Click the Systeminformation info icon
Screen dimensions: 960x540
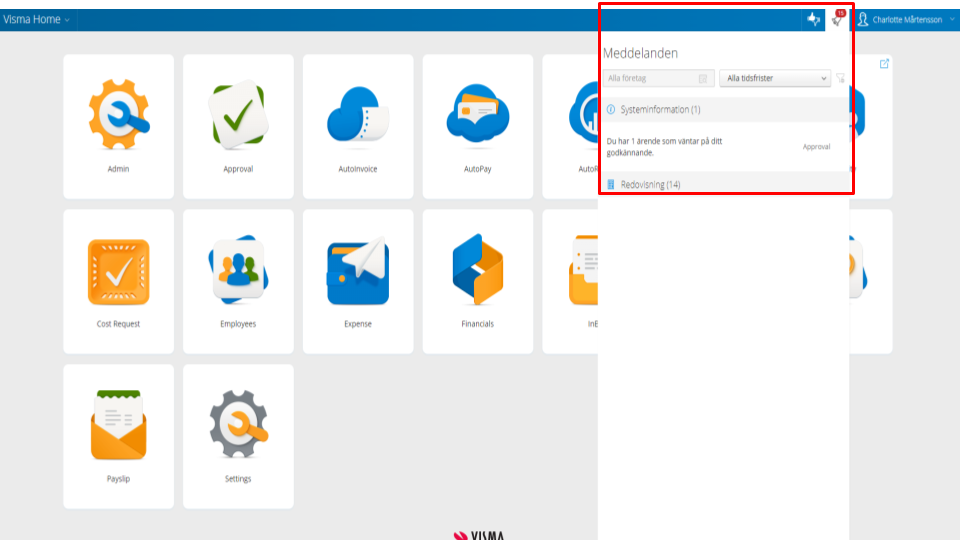click(x=610, y=110)
